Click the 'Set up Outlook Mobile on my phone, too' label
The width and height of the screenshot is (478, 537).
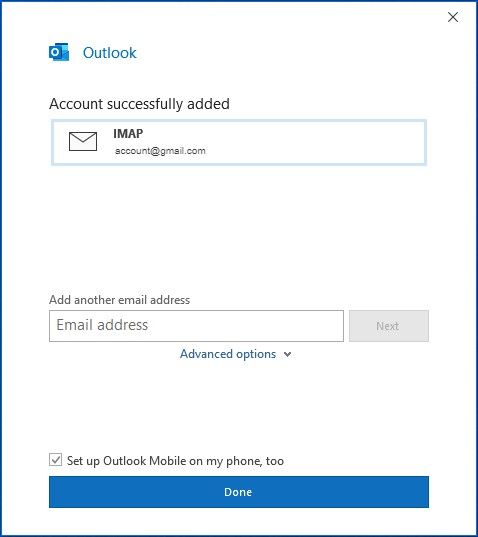point(175,461)
